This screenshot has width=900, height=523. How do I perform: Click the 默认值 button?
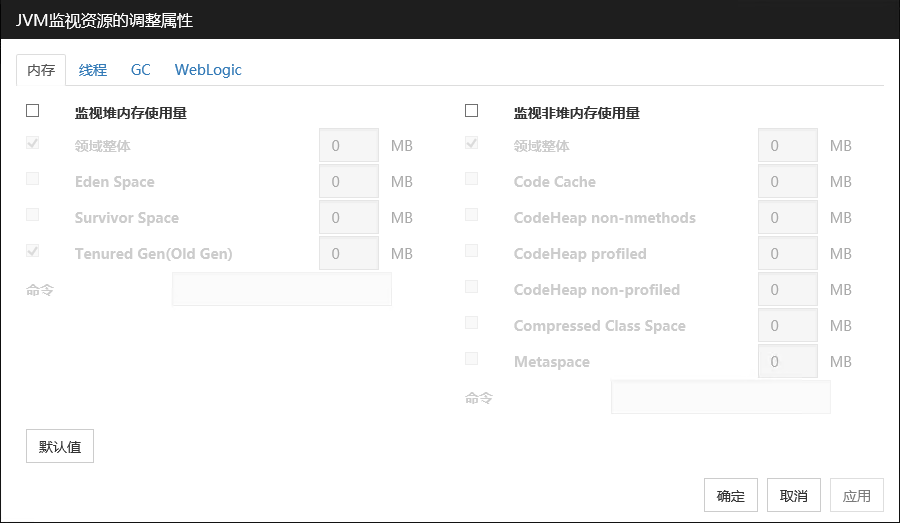click(x=60, y=447)
